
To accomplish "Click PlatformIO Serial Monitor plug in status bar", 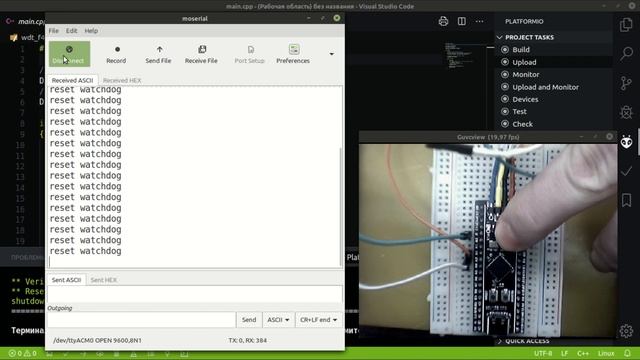I will click(x=167, y=353).
